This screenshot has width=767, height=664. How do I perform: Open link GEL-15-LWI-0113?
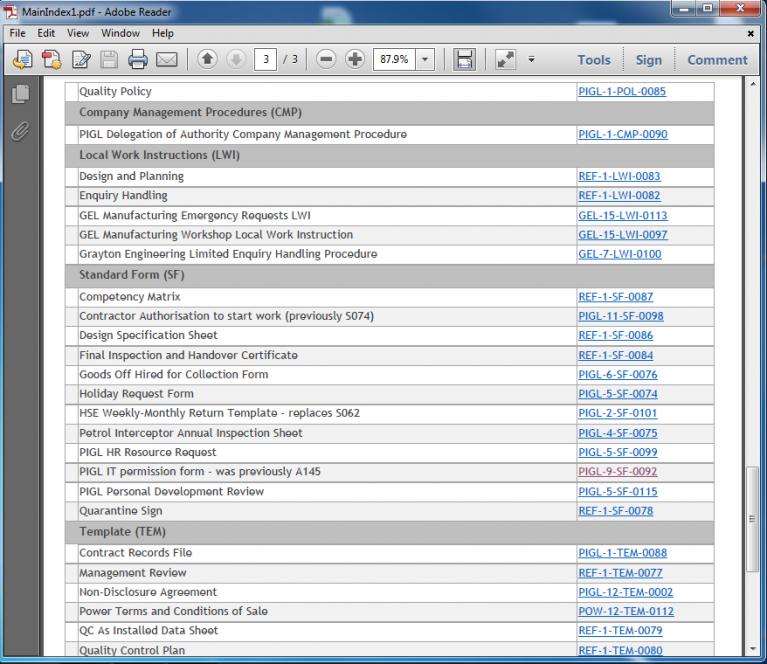tap(623, 215)
